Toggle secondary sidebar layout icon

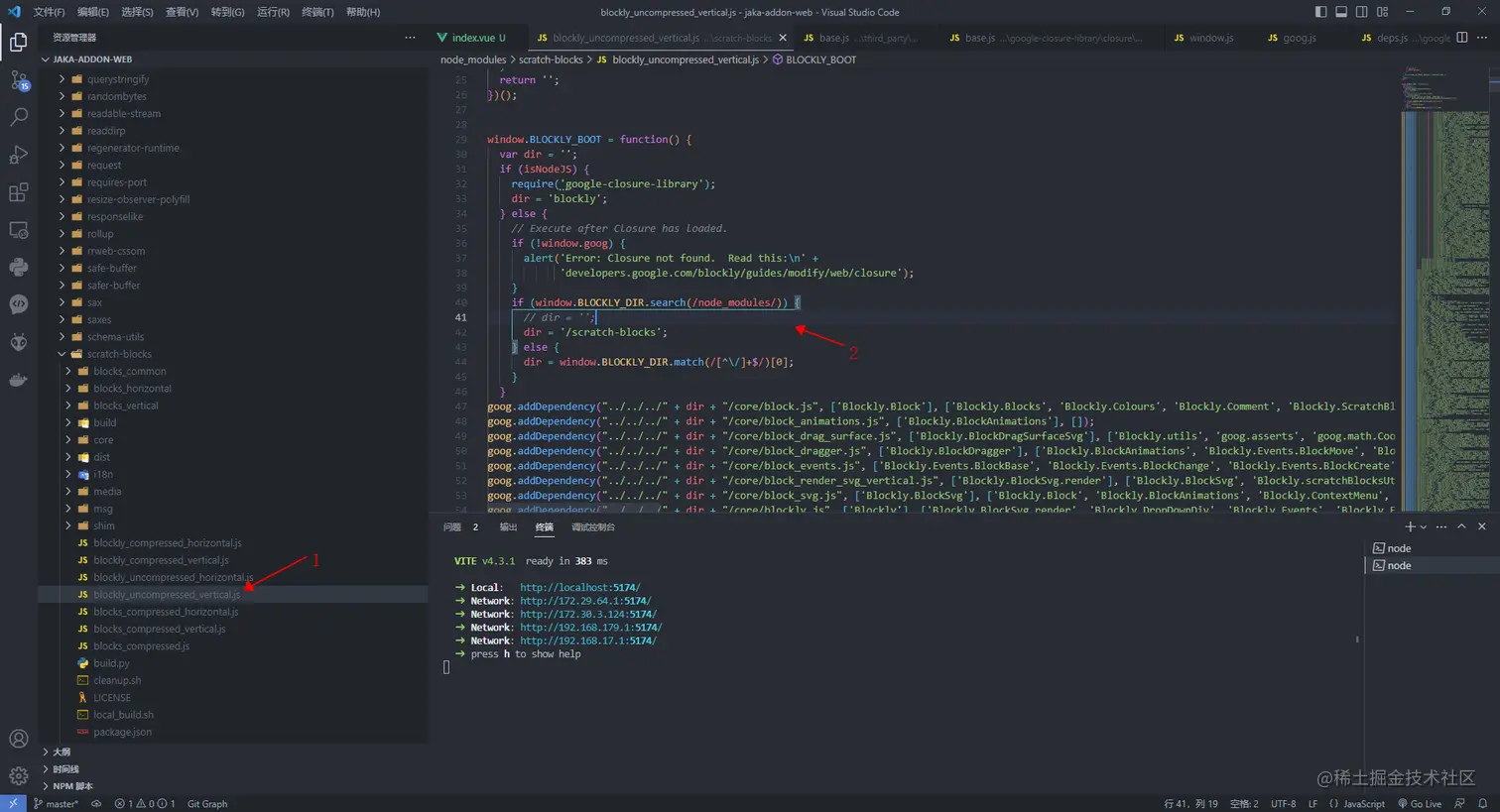click(1362, 12)
